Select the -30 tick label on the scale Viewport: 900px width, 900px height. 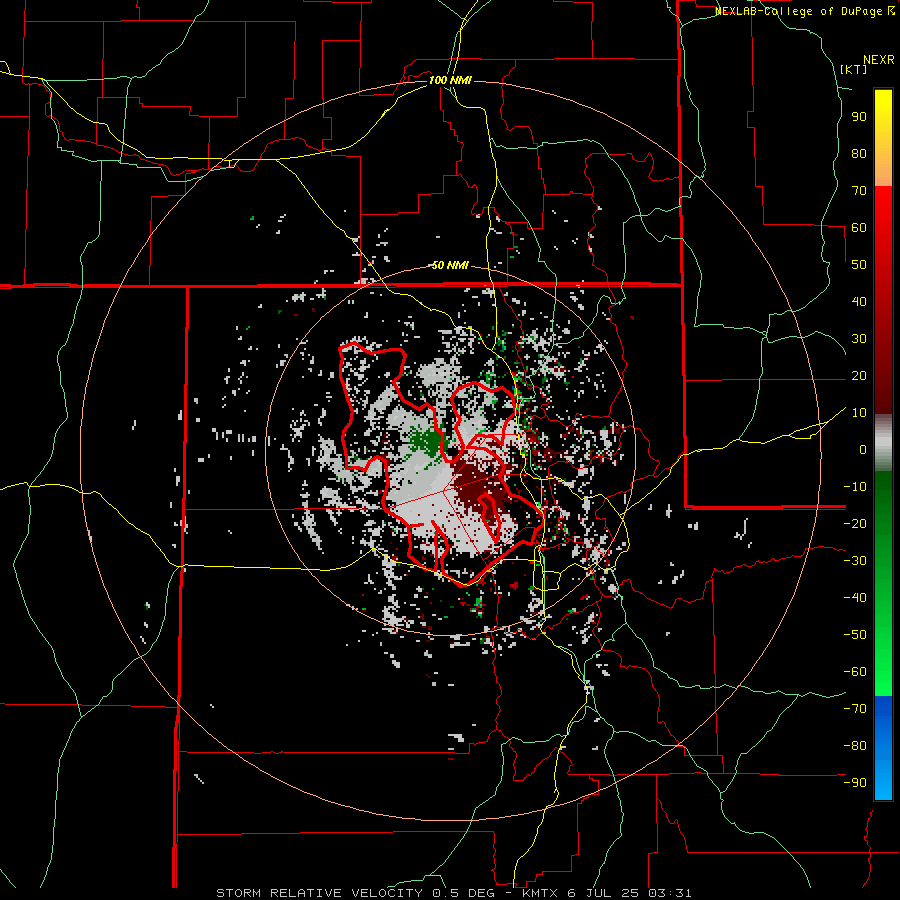coord(855,561)
